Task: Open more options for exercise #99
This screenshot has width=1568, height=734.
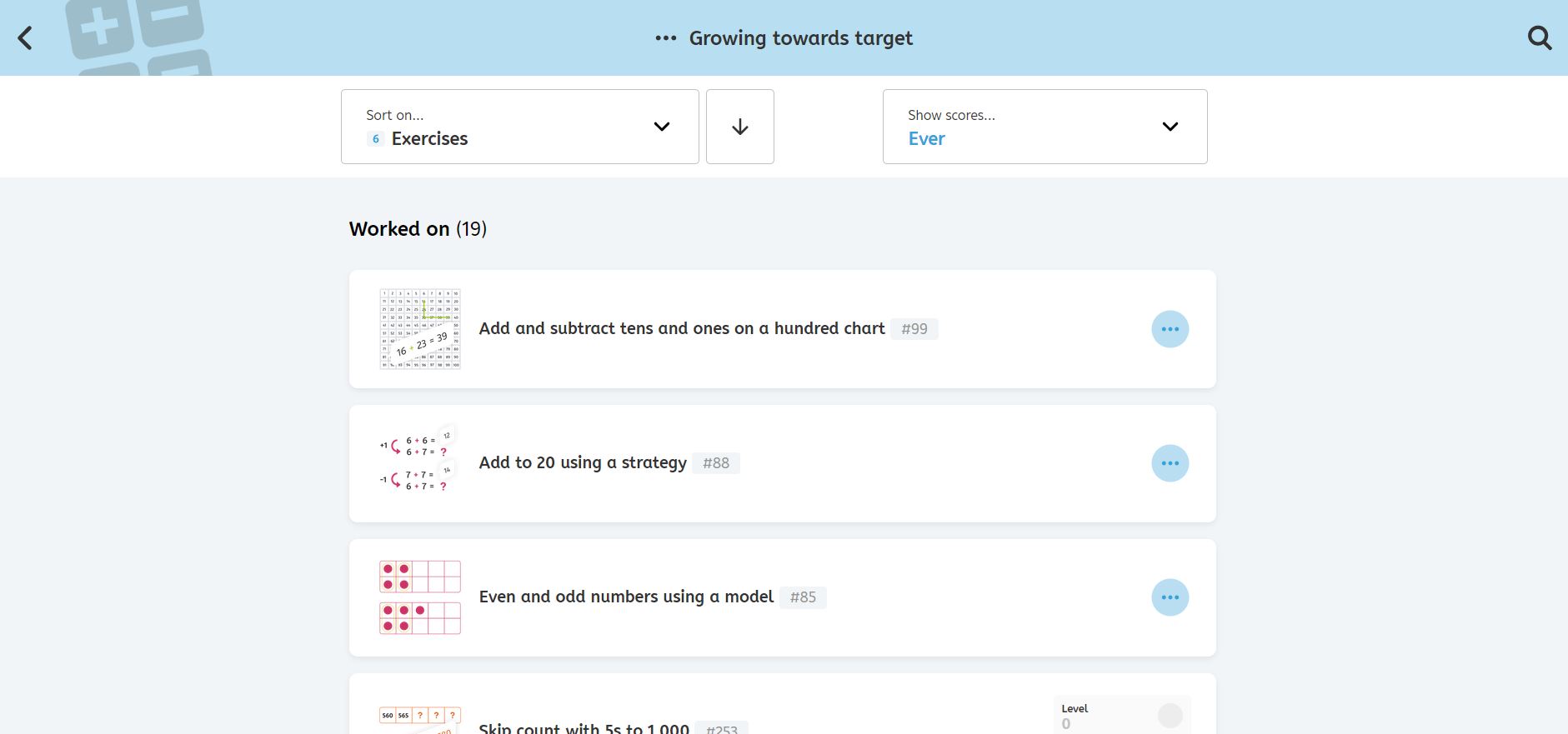Action: (1170, 329)
